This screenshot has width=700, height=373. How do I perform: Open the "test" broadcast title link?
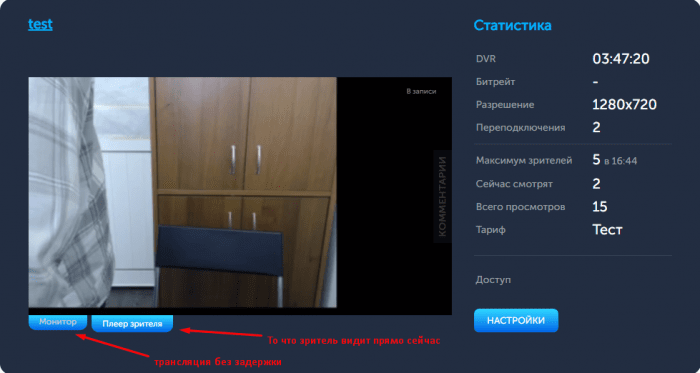(40, 24)
